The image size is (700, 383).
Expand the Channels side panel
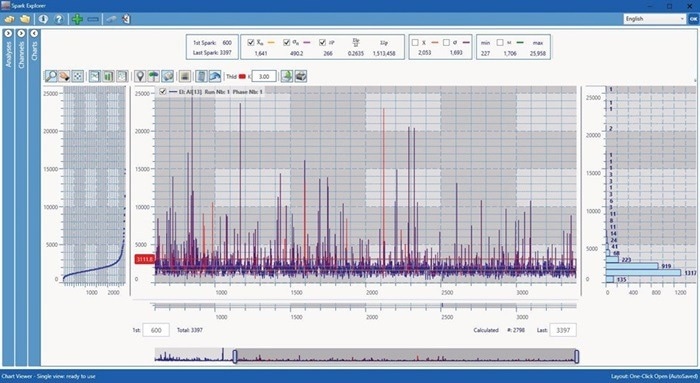(21, 33)
